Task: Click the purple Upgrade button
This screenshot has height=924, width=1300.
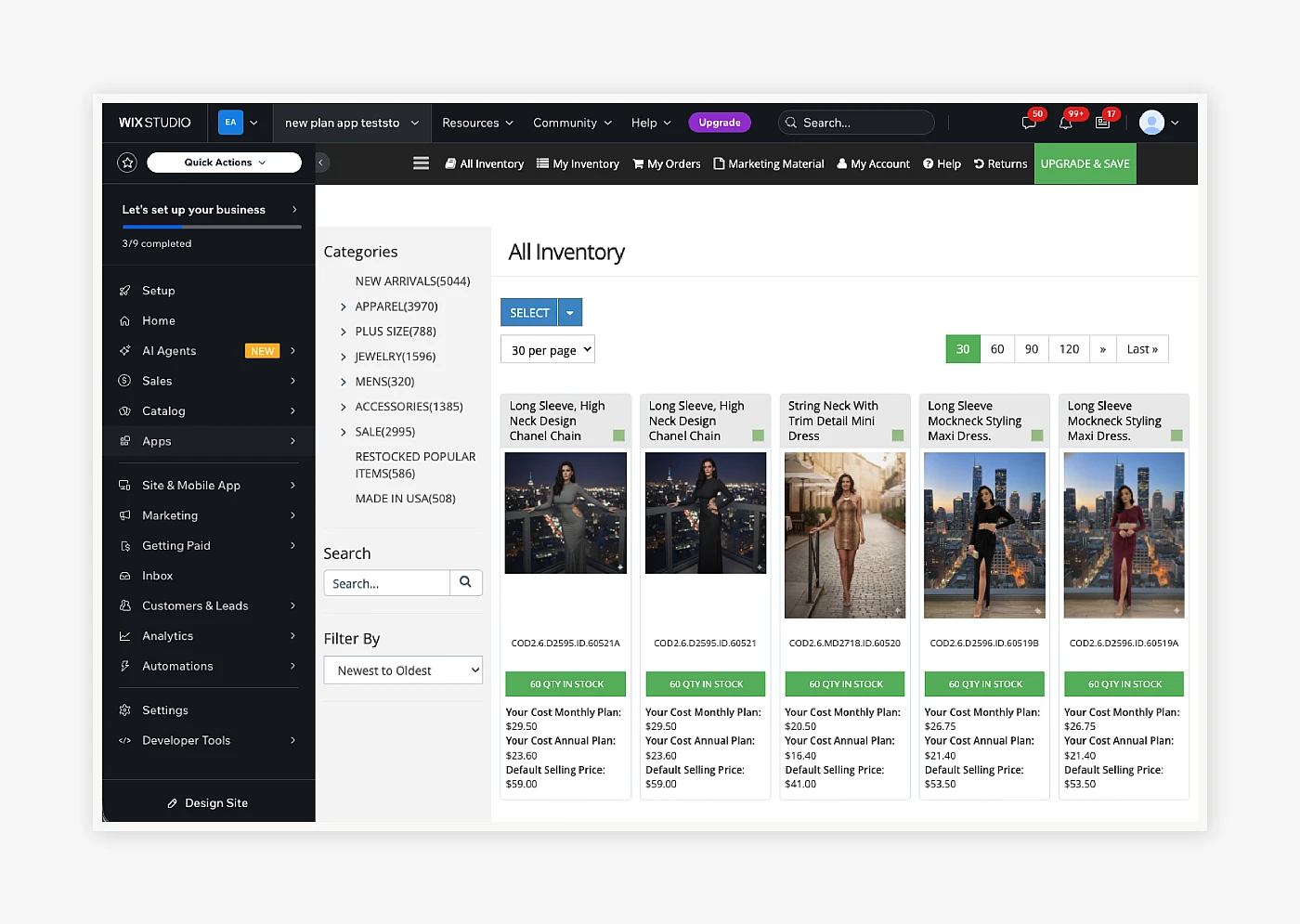Action: [720, 123]
